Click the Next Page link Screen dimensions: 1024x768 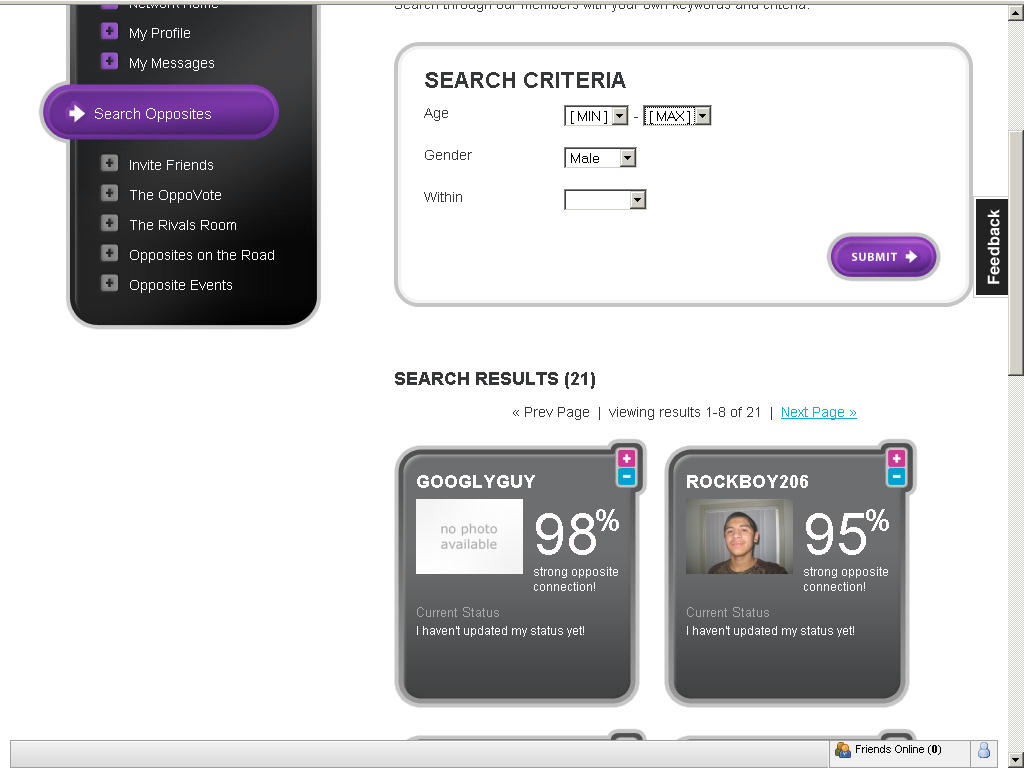click(x=818, y=412)
